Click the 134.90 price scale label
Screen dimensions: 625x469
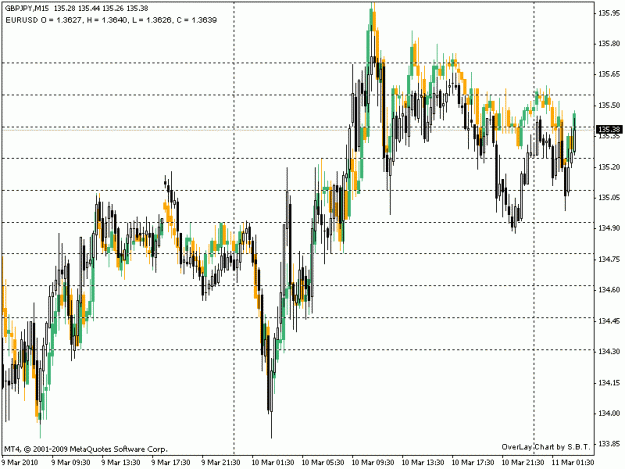[609, 228]
